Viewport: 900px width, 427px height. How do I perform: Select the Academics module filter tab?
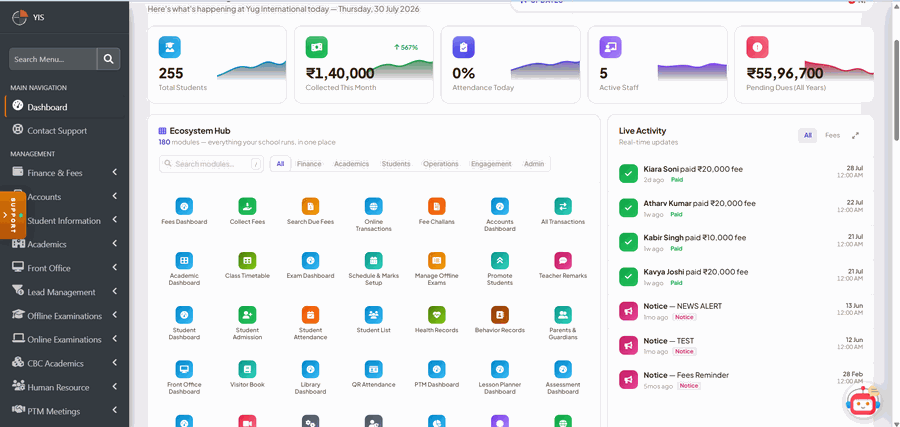pyautogui.click(x=351, y=164)
